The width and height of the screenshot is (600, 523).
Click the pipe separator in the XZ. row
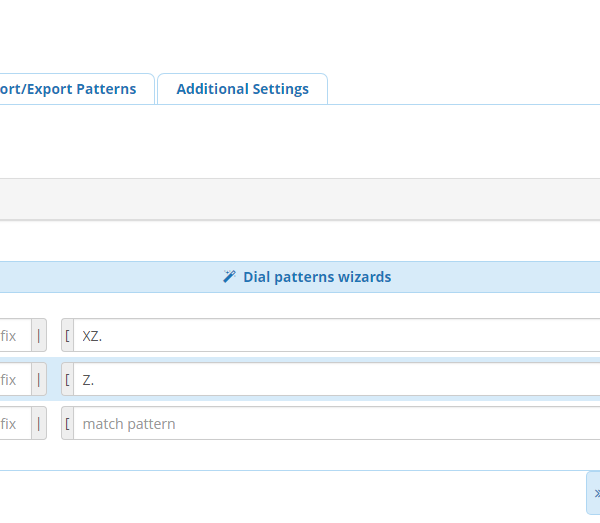click(39, 336)
